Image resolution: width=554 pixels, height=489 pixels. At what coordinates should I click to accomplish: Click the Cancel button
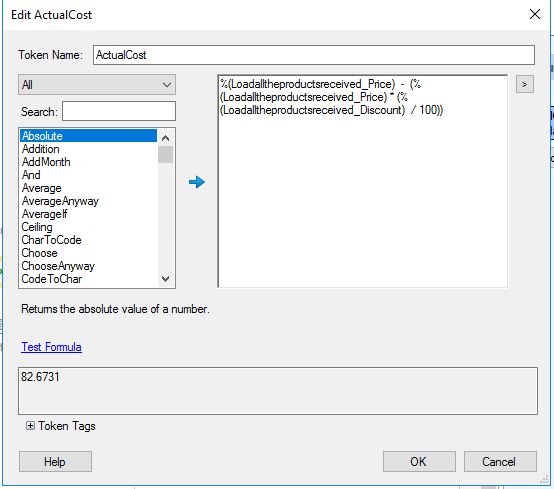tap(500, 461)
